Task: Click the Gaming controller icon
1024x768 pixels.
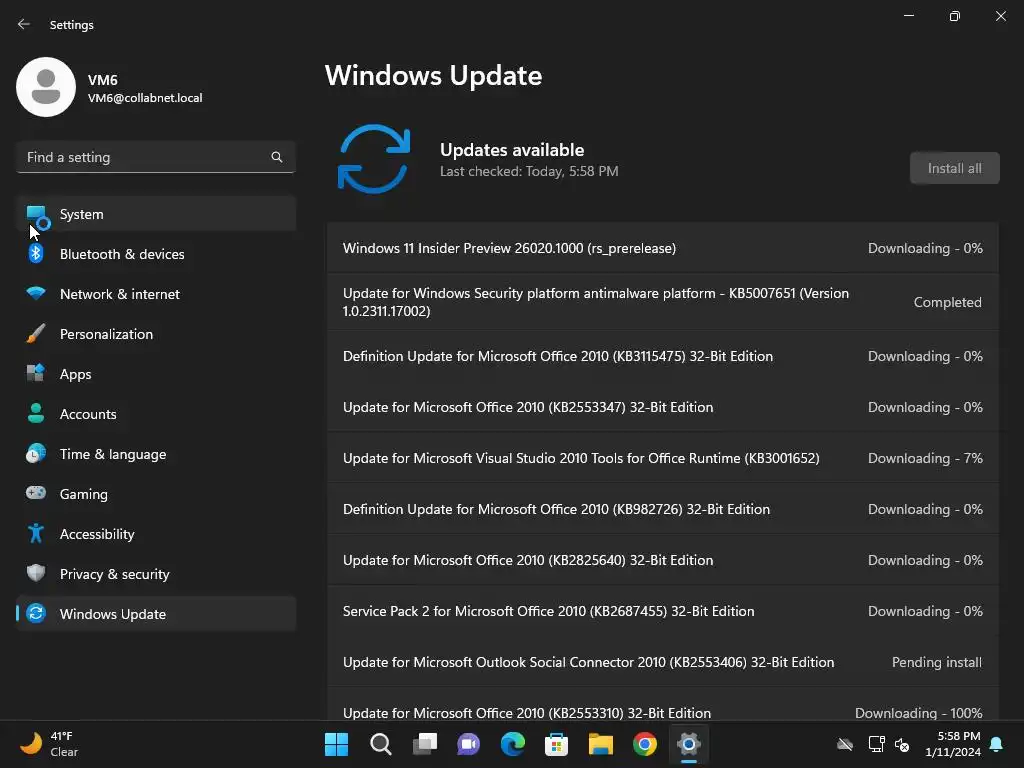Action: click(36, 492)
